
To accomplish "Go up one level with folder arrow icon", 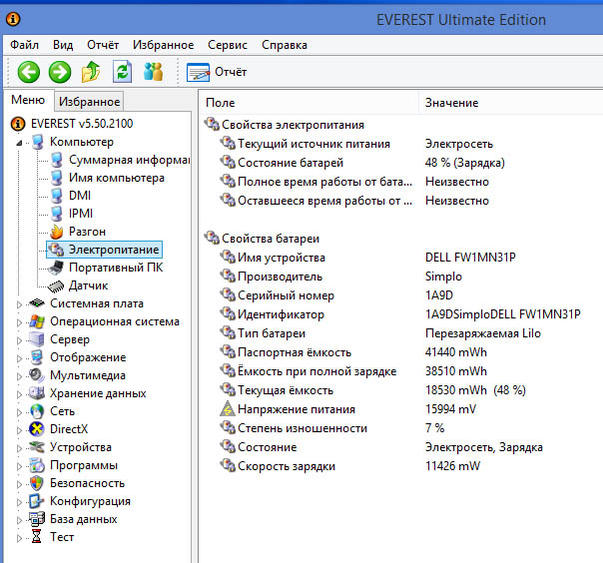I will pos(91,72).
